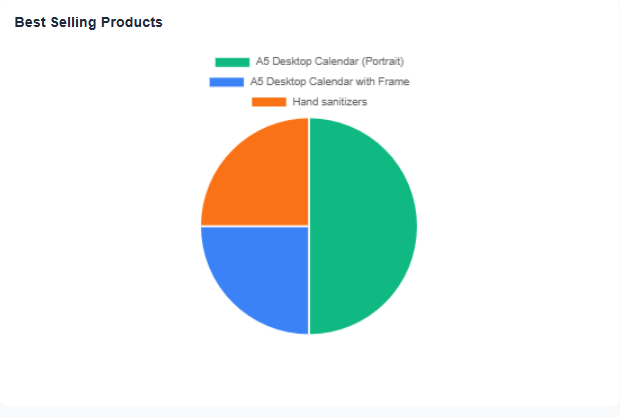The width and height of the screenshot is (620, 417).
Task: Click the blue legend color box
Action: (226, 82)
